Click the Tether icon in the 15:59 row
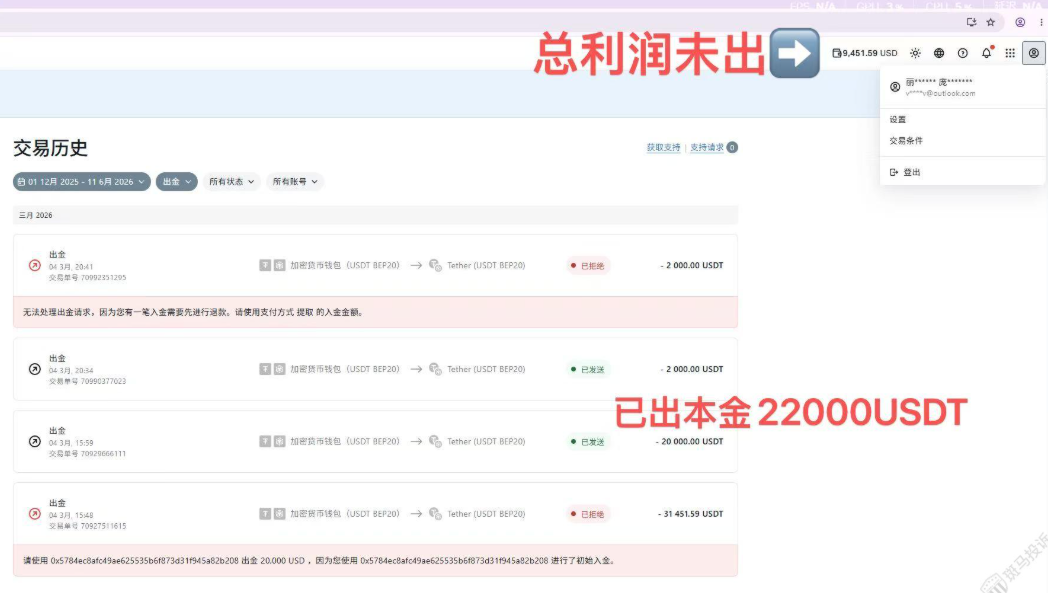1048x593 pixels. point(435,442)
